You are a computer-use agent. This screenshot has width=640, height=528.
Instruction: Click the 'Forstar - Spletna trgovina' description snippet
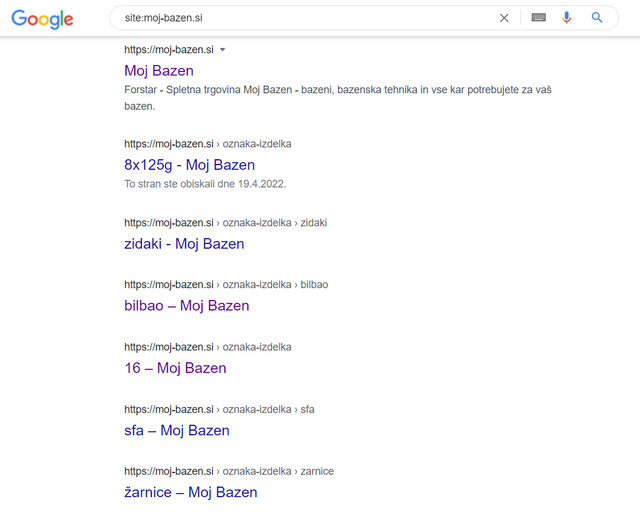coord(338,98)
